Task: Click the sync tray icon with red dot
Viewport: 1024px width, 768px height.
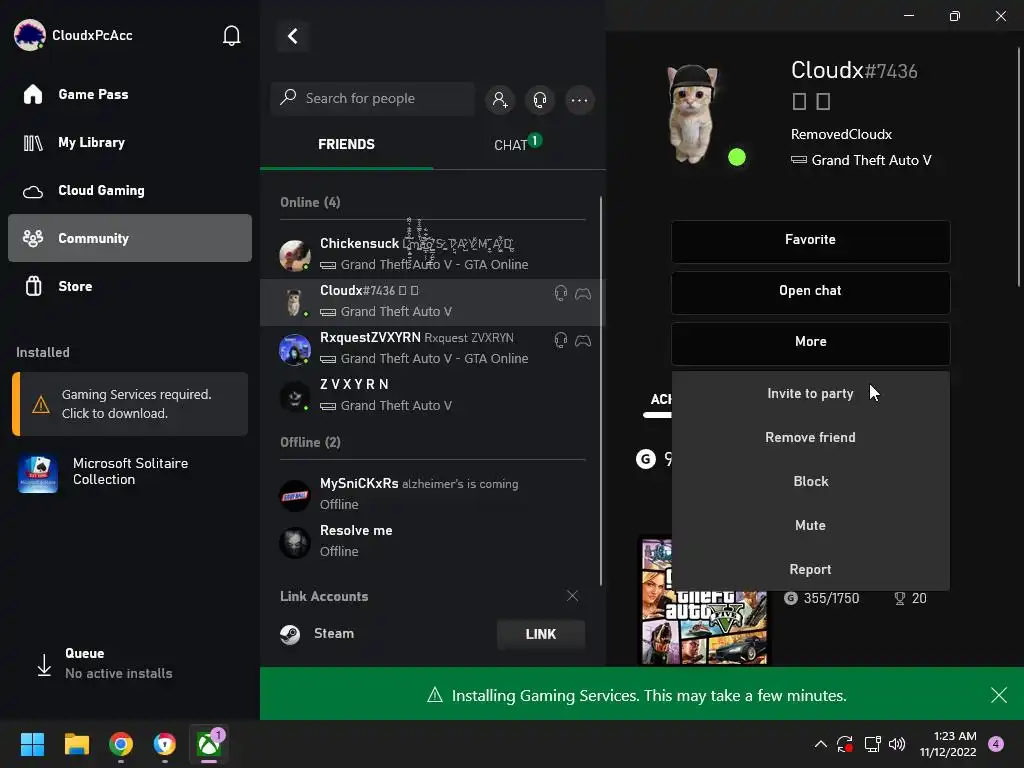Action: tap(845, 744)
